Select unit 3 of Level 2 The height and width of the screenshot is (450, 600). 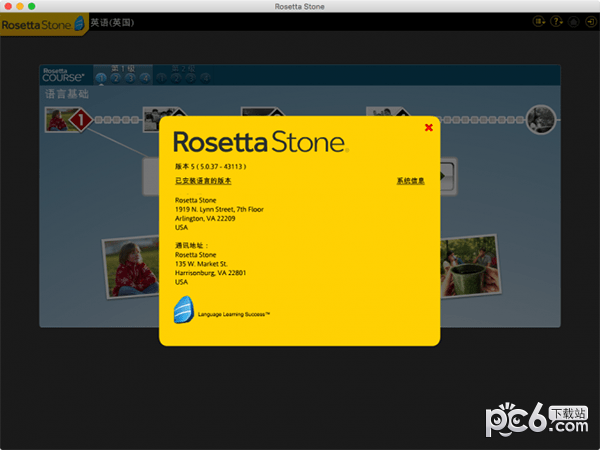[191, 78]
